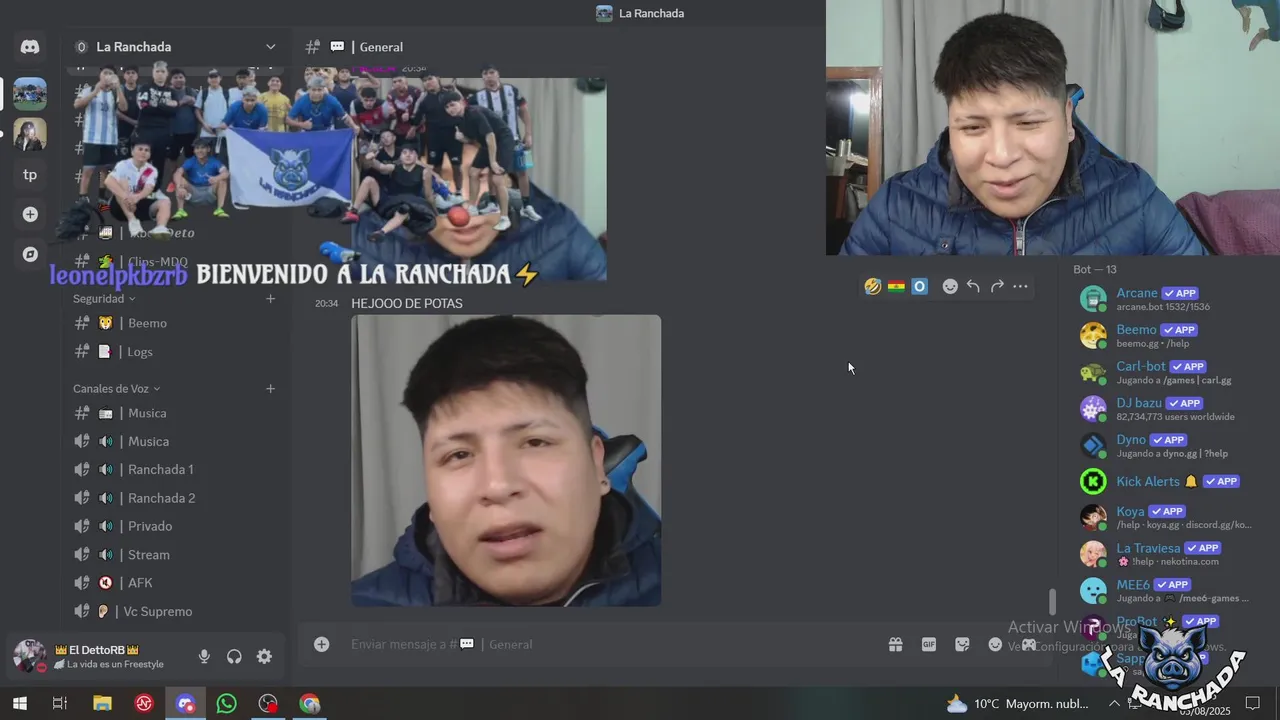React with blue O emoji
This screenshot has width=1280, height=720.
pyautogui.click(x=919, y=287)
